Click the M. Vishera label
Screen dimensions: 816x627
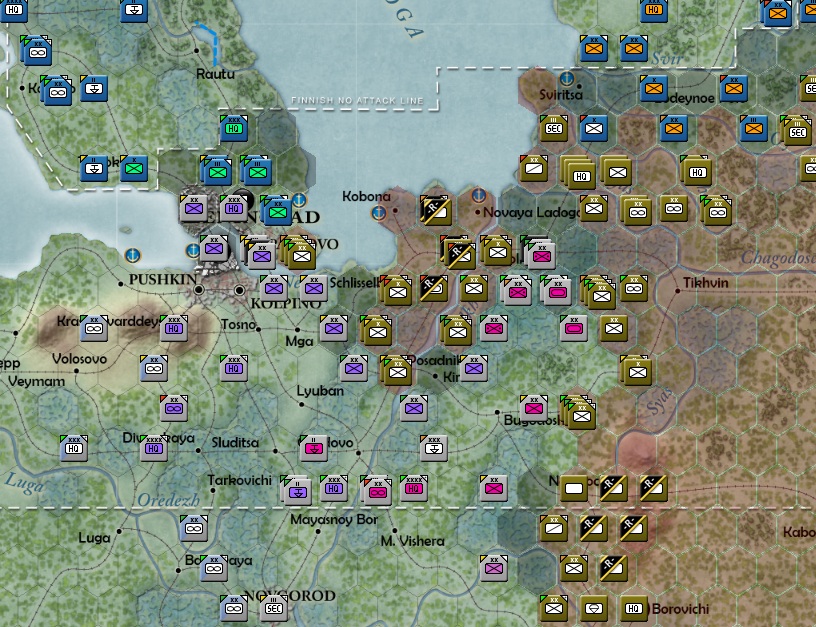(413, 541)
